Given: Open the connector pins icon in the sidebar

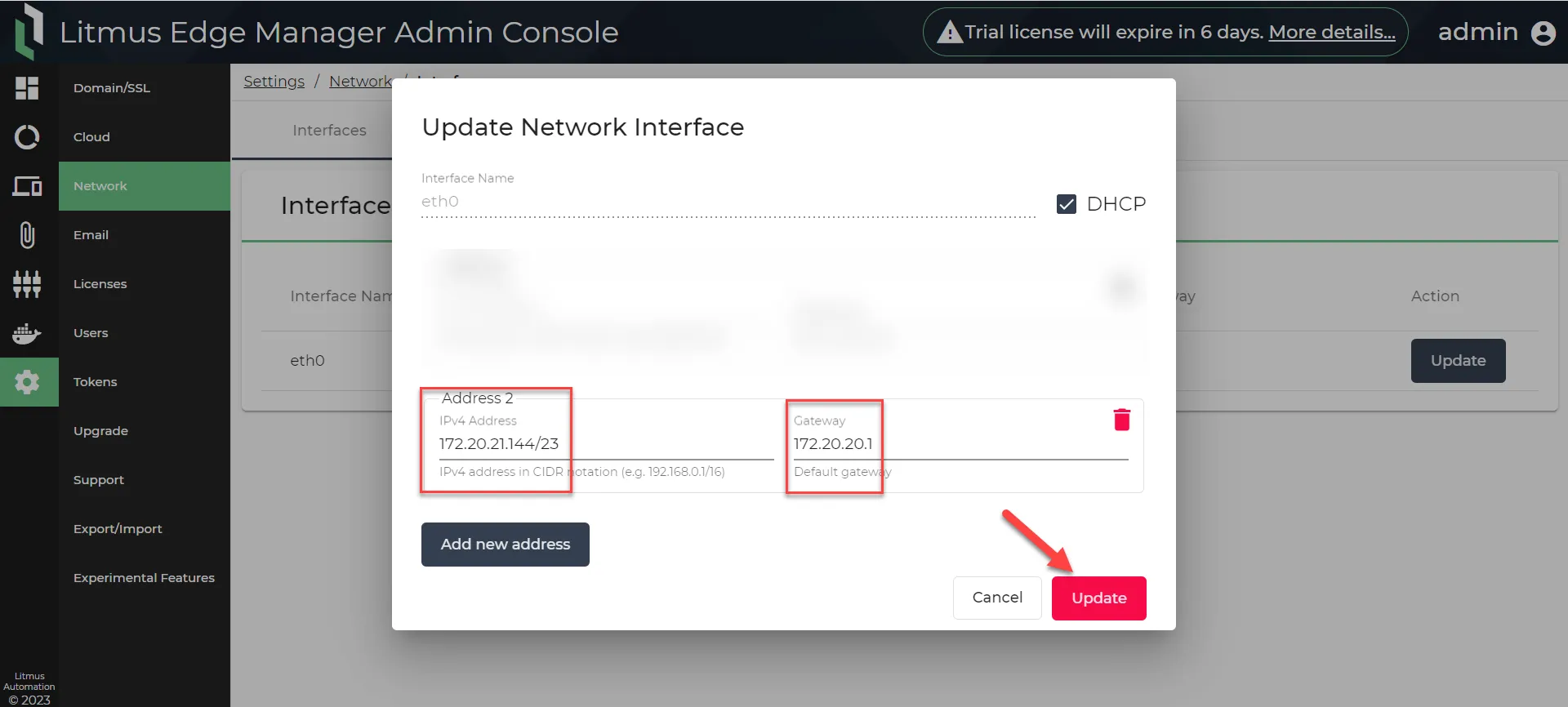Looking at the screenshot, I should click(x=27, y=284).
